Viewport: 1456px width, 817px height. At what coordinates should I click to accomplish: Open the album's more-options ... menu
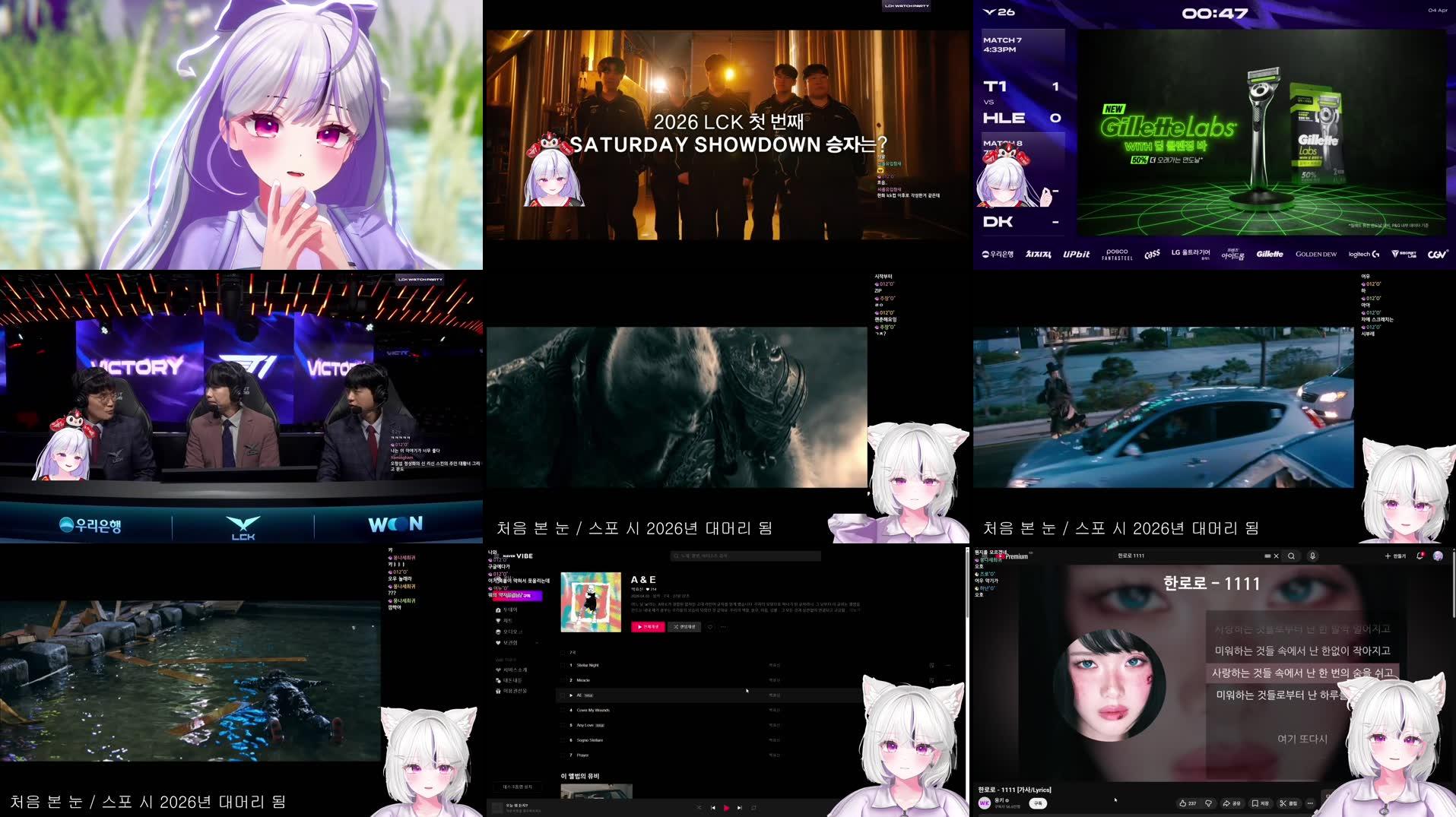(x=723, y=627)
